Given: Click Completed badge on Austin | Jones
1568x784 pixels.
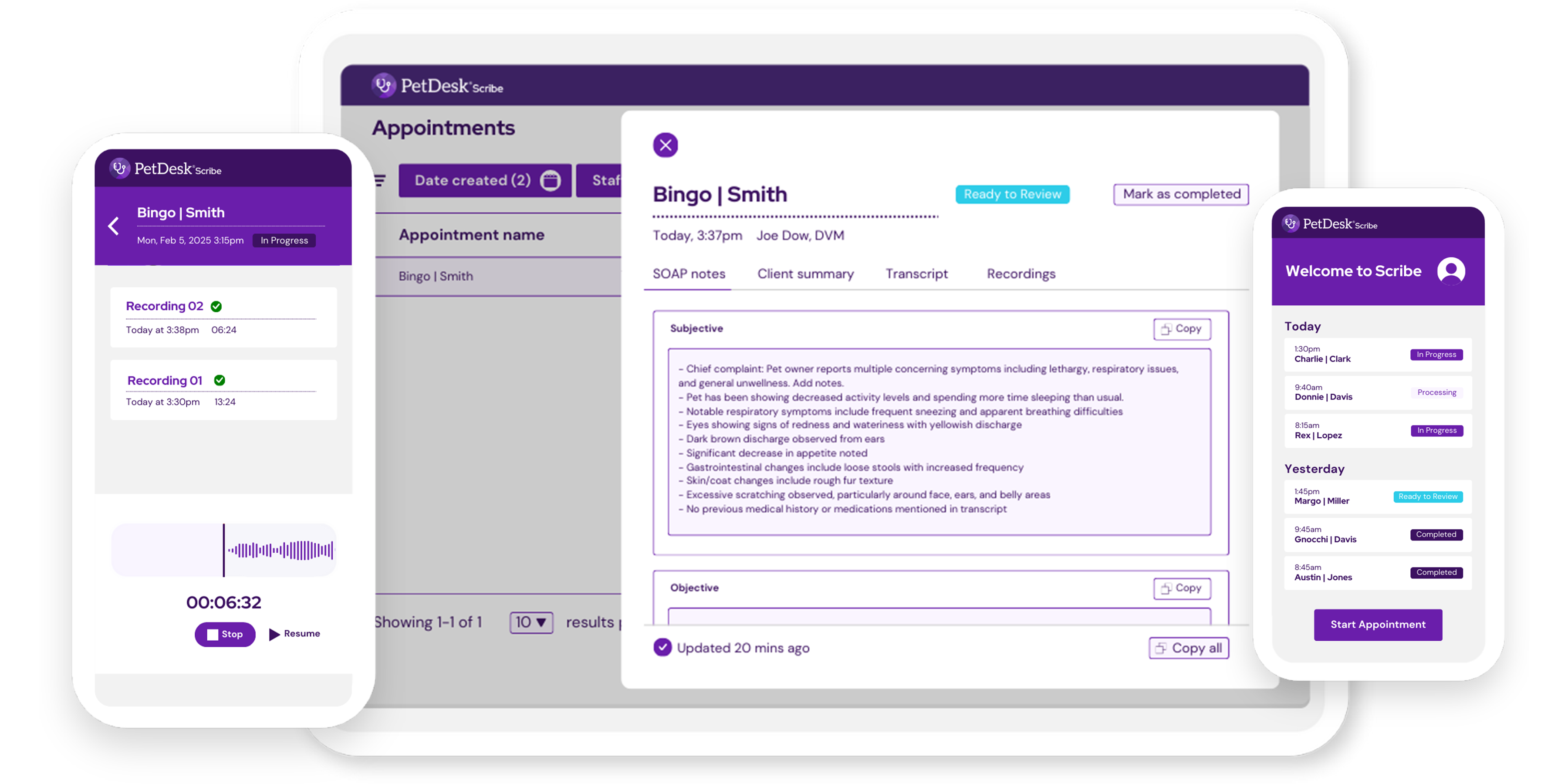Looking at the screenshot, I should click(x=1436, y=572).
